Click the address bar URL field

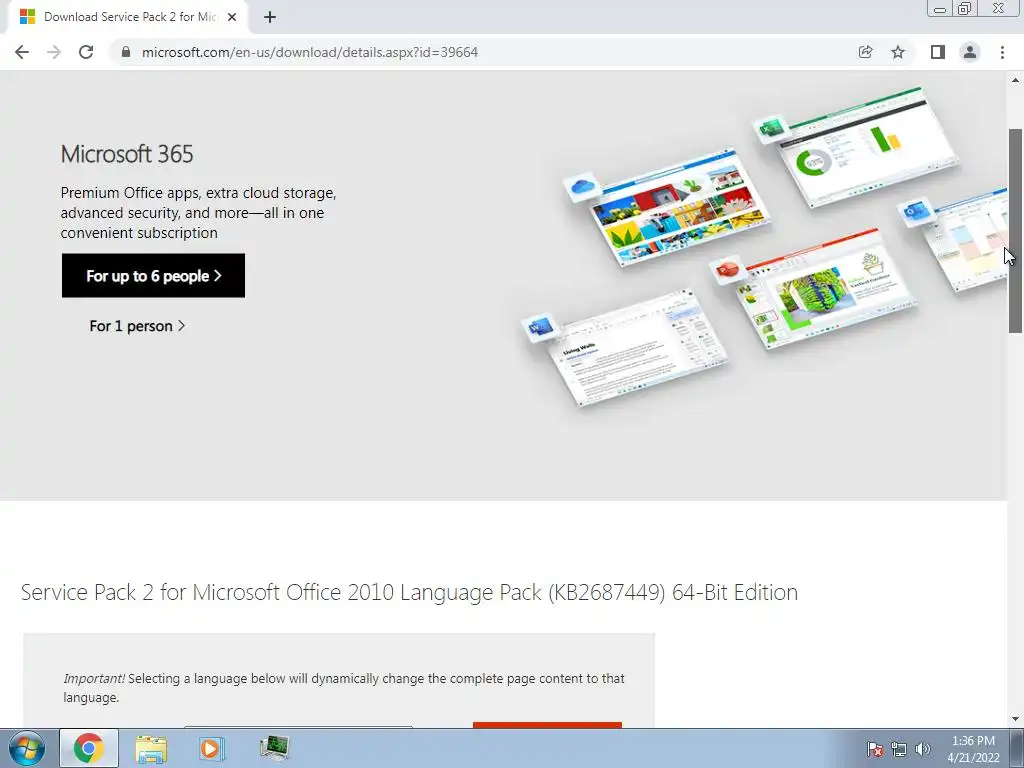click(x=310, y=52)
